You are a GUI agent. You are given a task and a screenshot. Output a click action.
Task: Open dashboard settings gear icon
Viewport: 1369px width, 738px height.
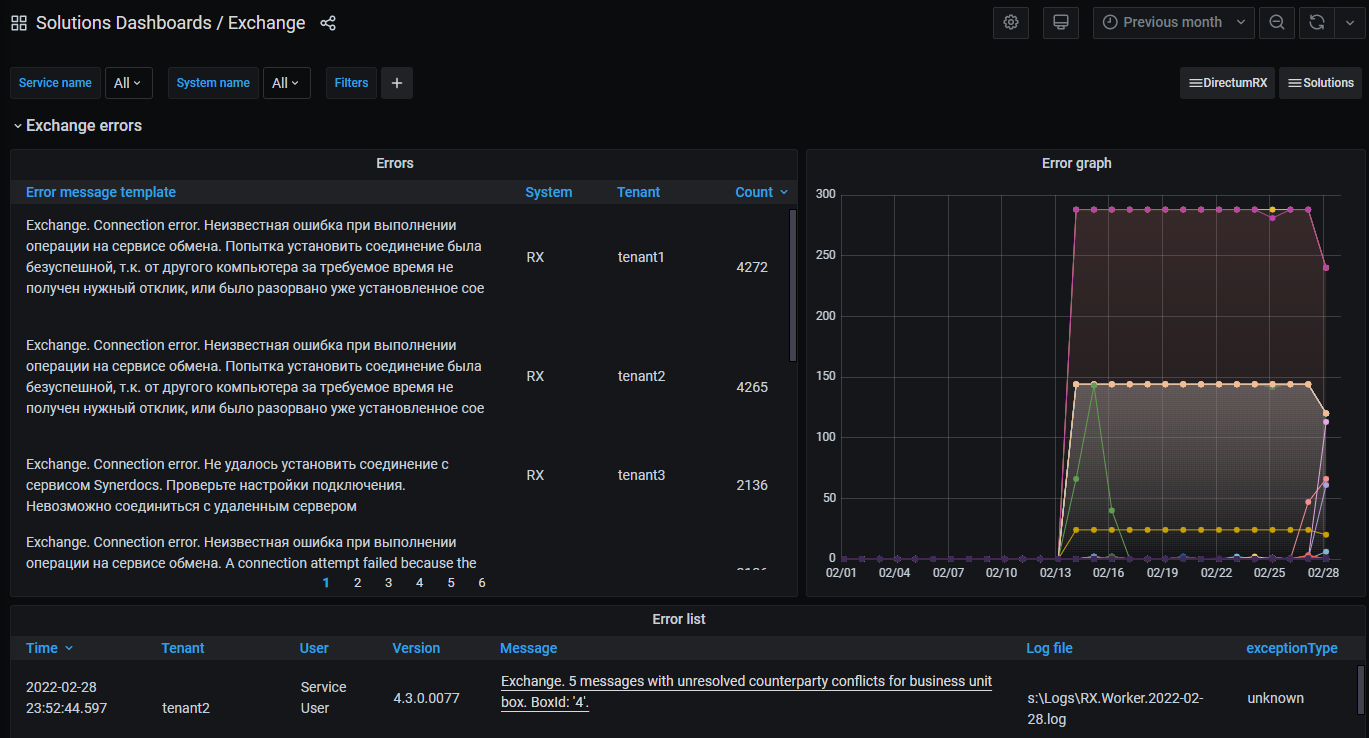tap(1010, 22)
